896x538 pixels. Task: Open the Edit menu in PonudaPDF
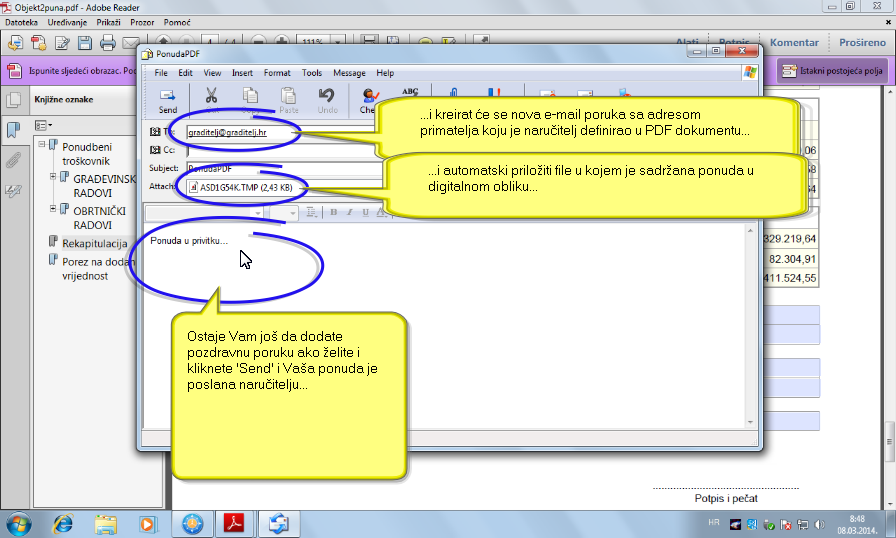[185, 73]
